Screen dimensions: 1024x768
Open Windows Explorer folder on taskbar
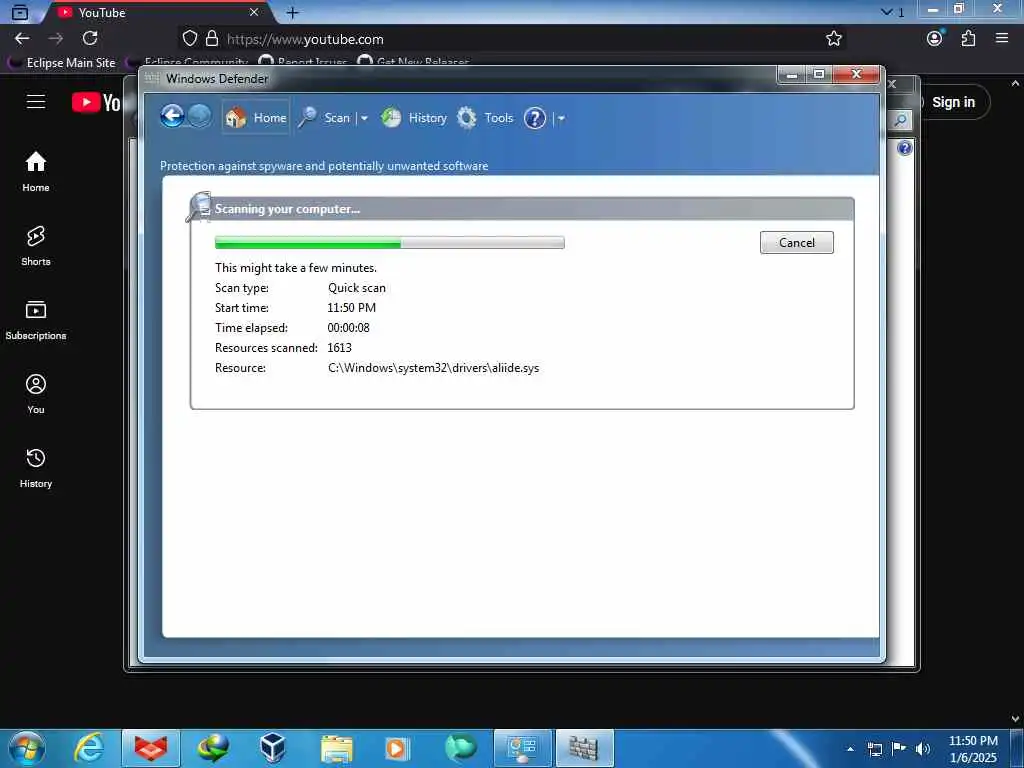pyautogui.click(x=336, y=748)
